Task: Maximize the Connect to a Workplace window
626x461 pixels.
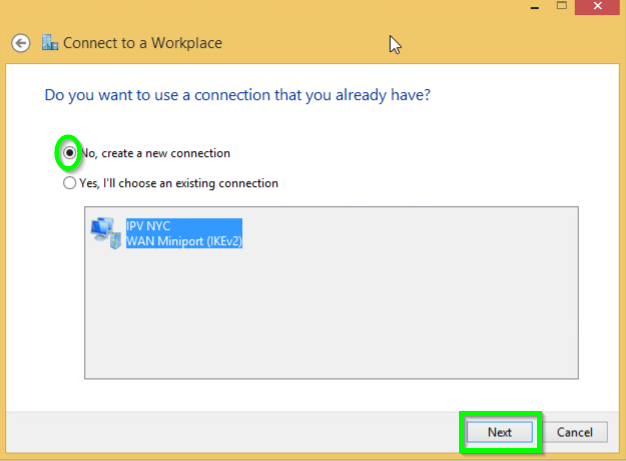Action: [x=561, y=6]
